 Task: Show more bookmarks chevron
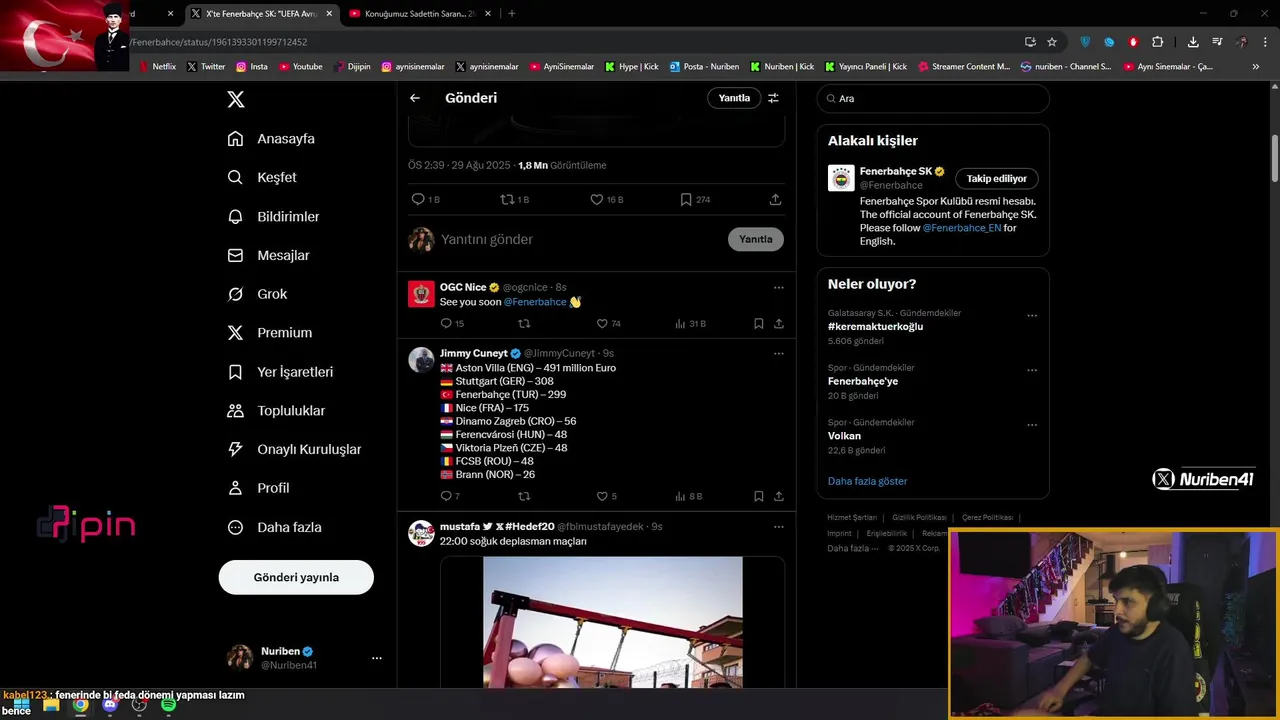(1256, 67)
